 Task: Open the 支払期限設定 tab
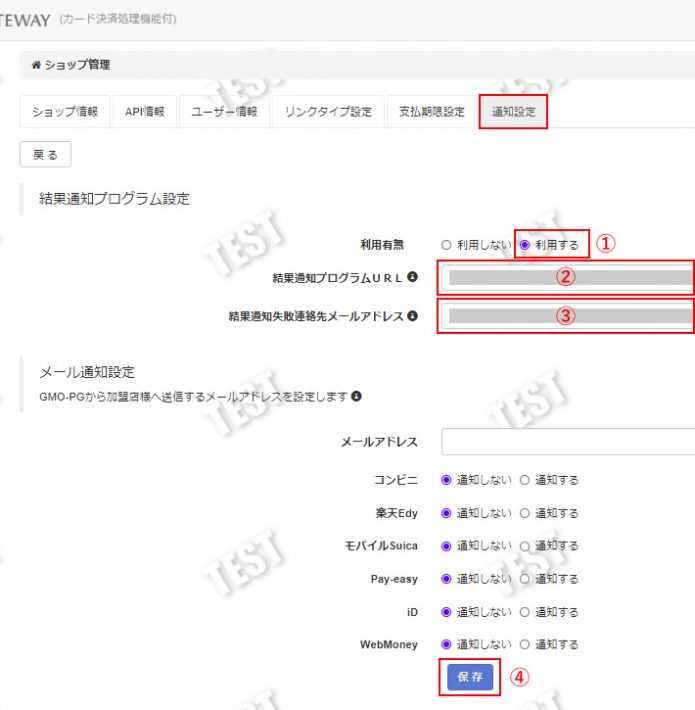point(431,112)
